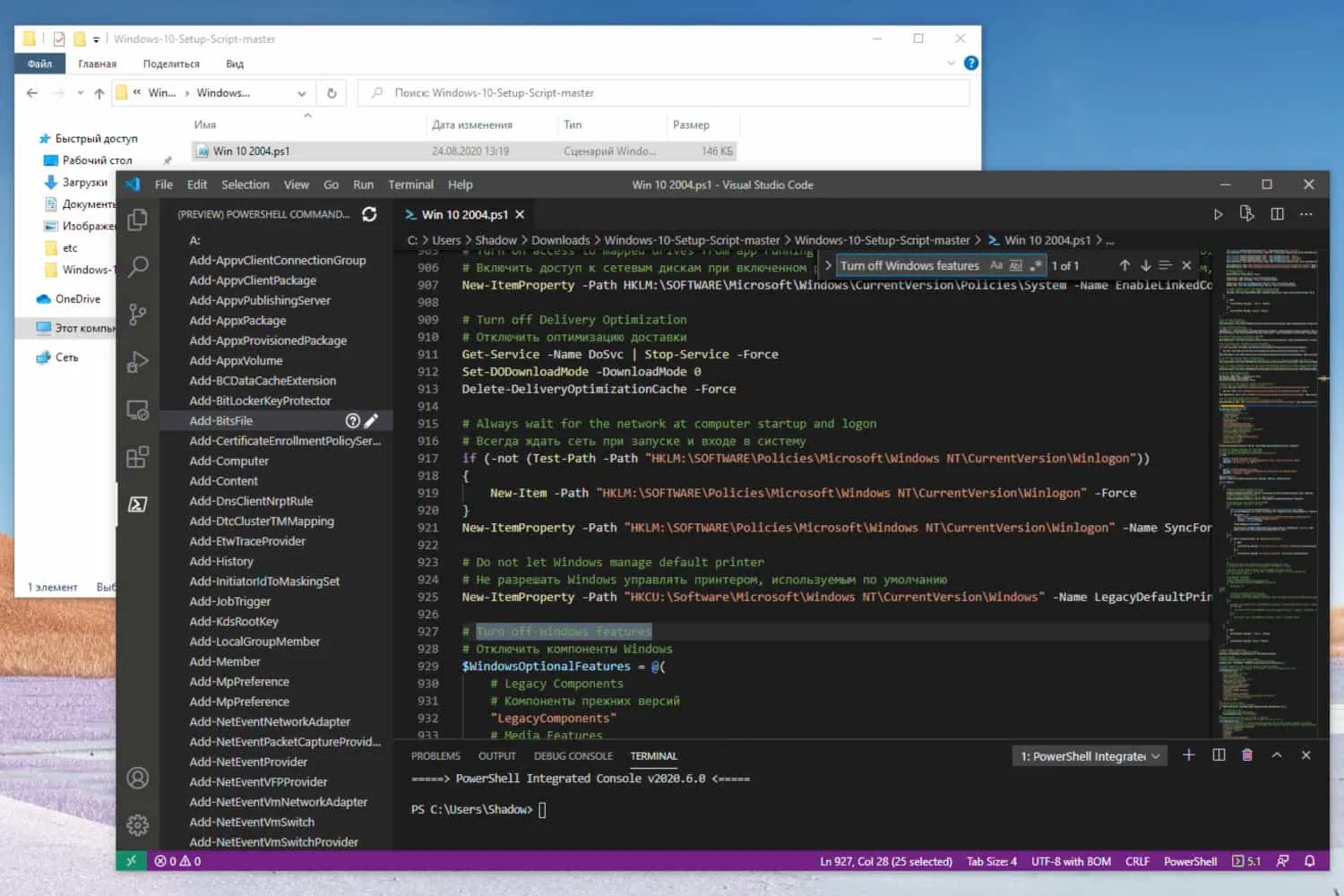Navigate to Downloads via the breadcrumb
Viewport: 1344px width, 896px height.
[560, 240]
